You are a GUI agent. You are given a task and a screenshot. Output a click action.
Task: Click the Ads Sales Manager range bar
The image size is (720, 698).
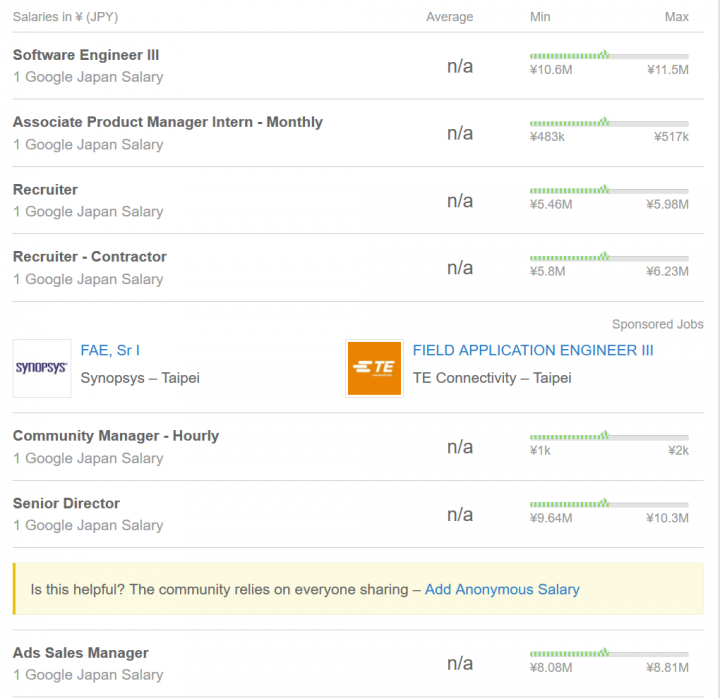tap(609, 653)
